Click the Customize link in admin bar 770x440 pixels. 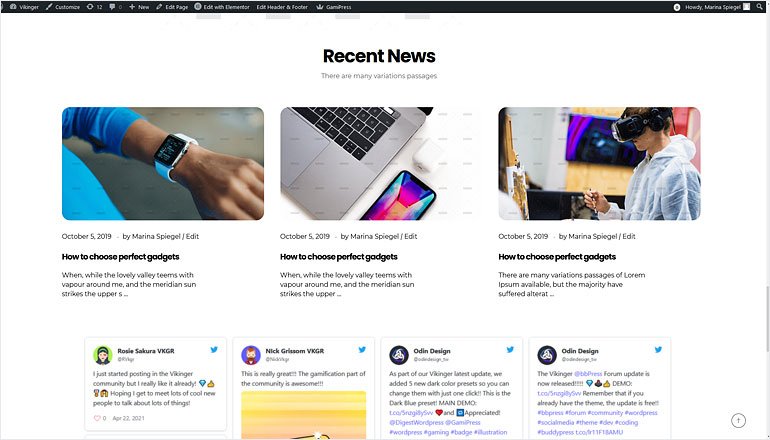62,7
